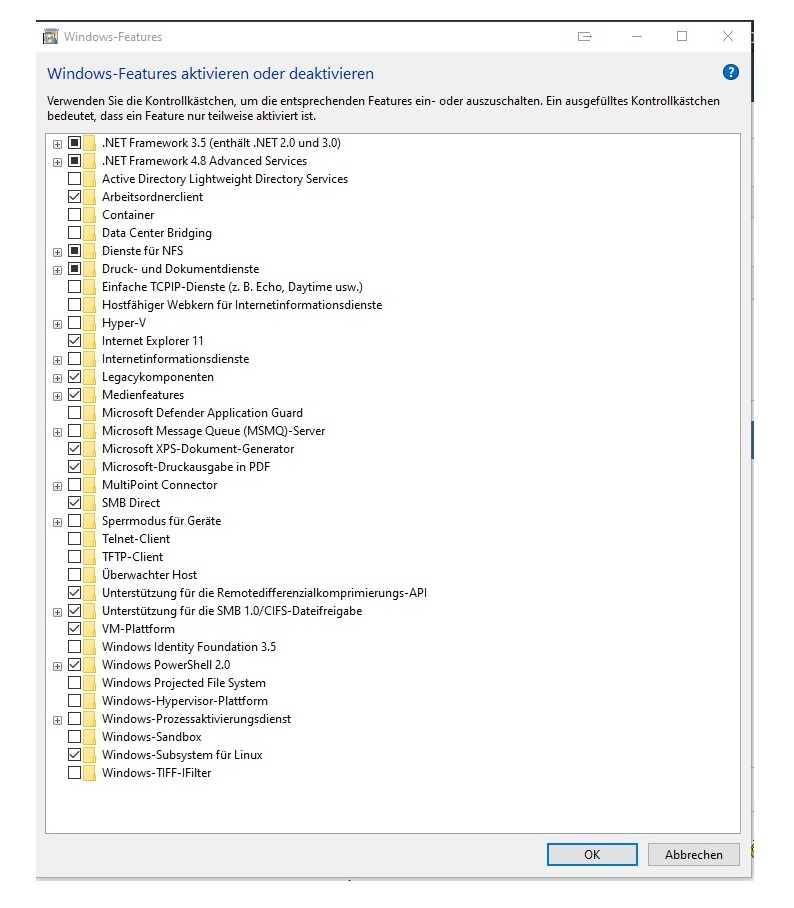Viewport: 794px width, 908px height.
Task: Select the Microsoft XPS-Dokument-Generator label
Action: click(198, 449)
